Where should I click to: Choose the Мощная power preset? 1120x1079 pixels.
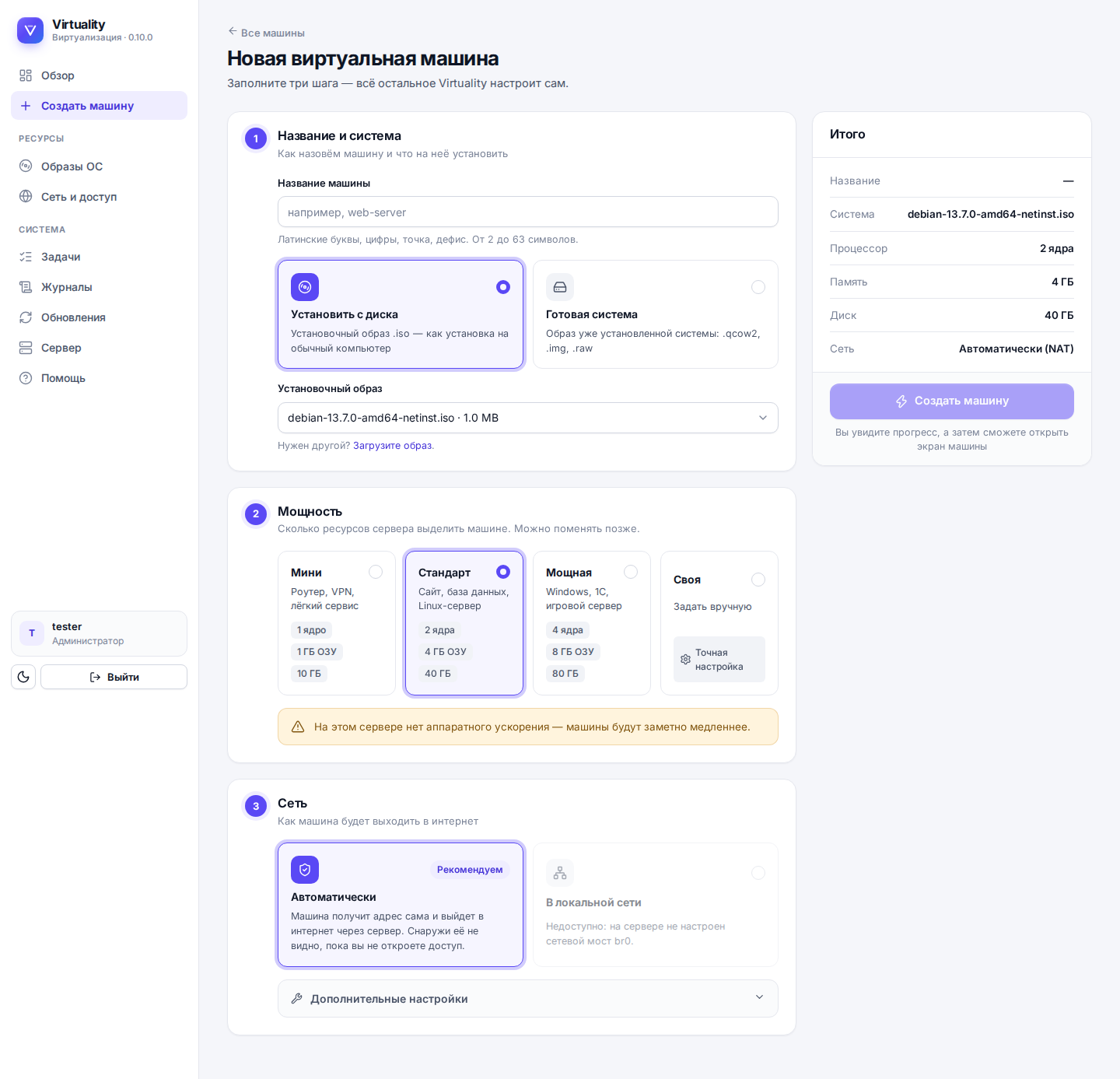point(592,623)
